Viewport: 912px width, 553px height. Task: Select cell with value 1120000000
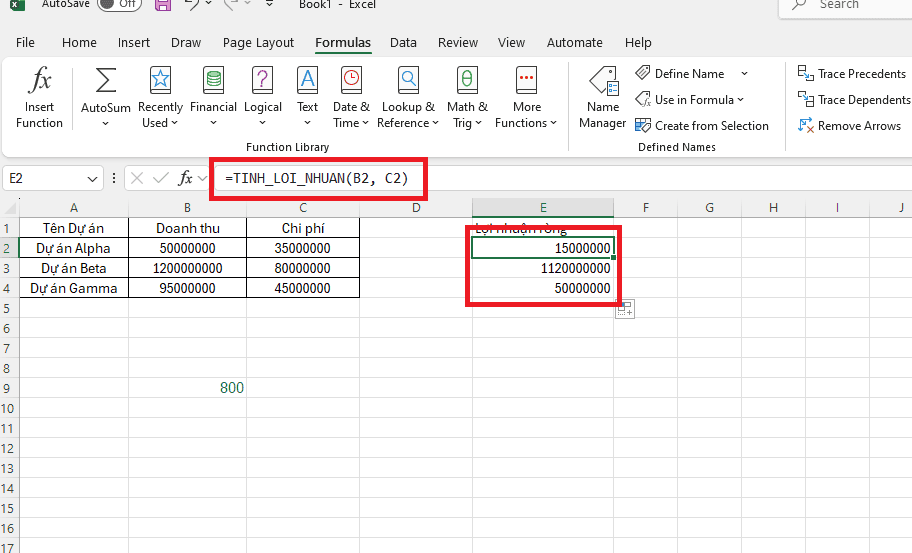pos(543,268)
